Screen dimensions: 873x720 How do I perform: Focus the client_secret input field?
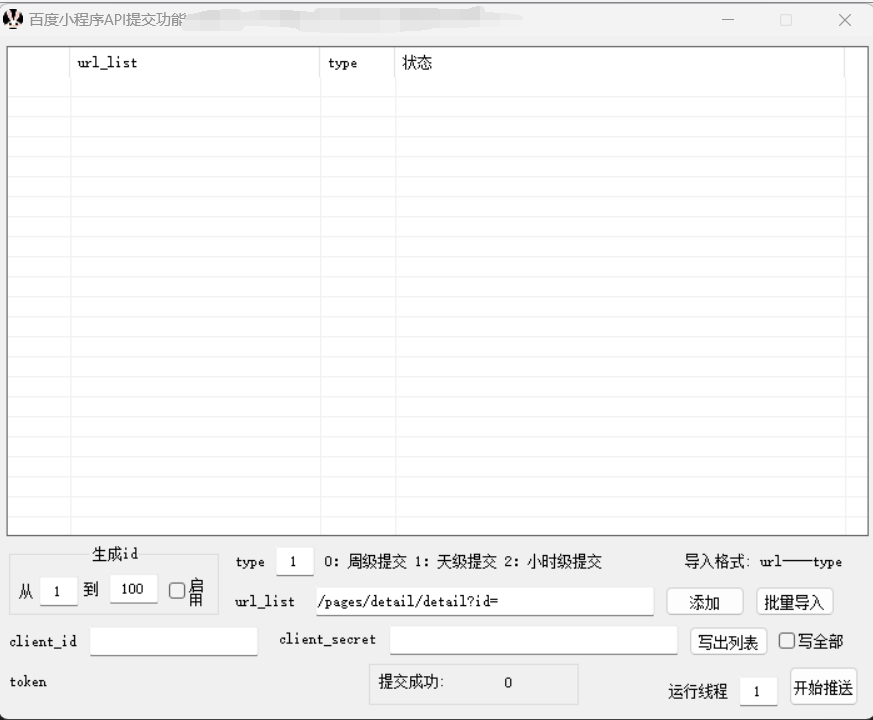533,640
